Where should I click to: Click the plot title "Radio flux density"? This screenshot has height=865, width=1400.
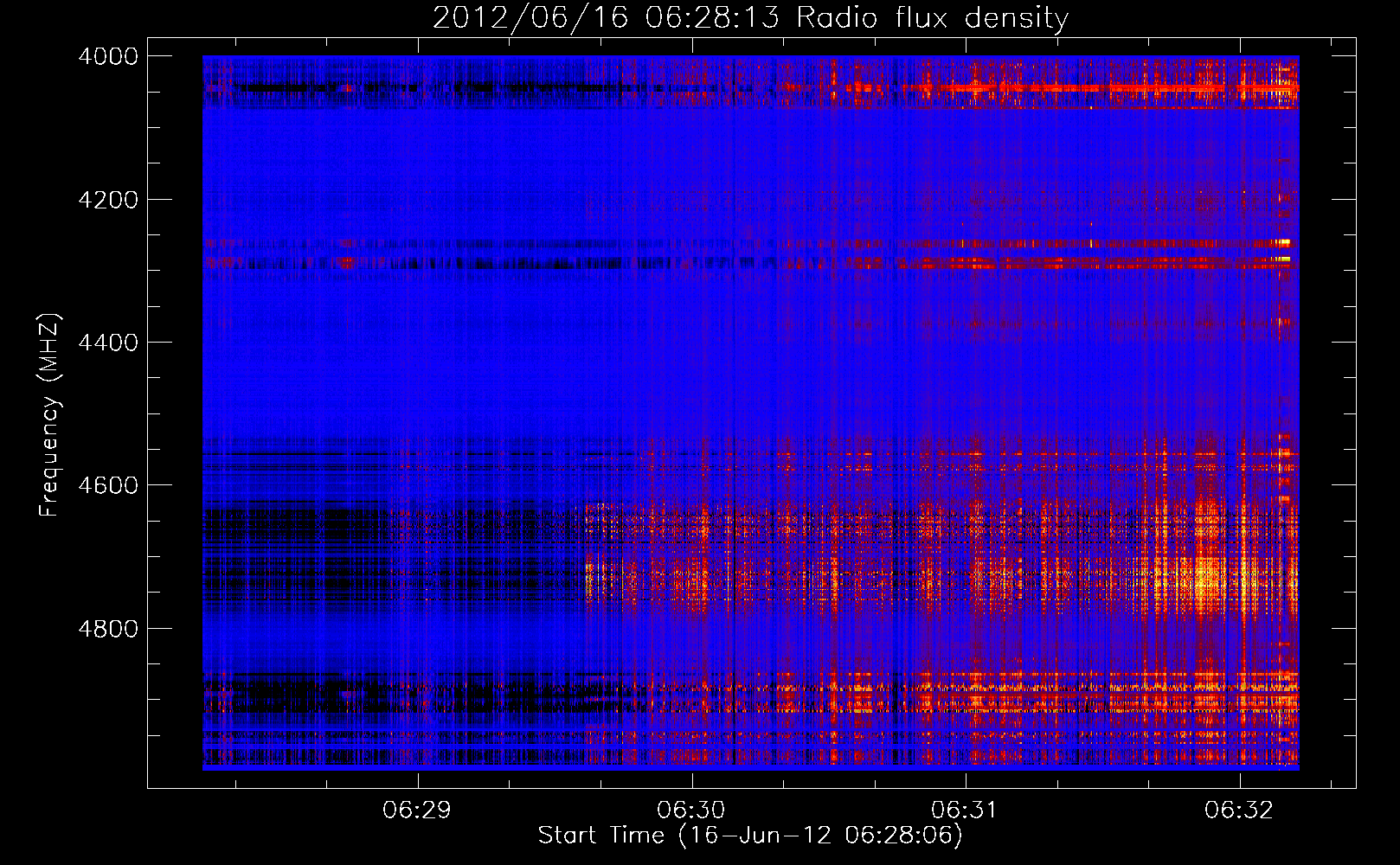[933, 18]
